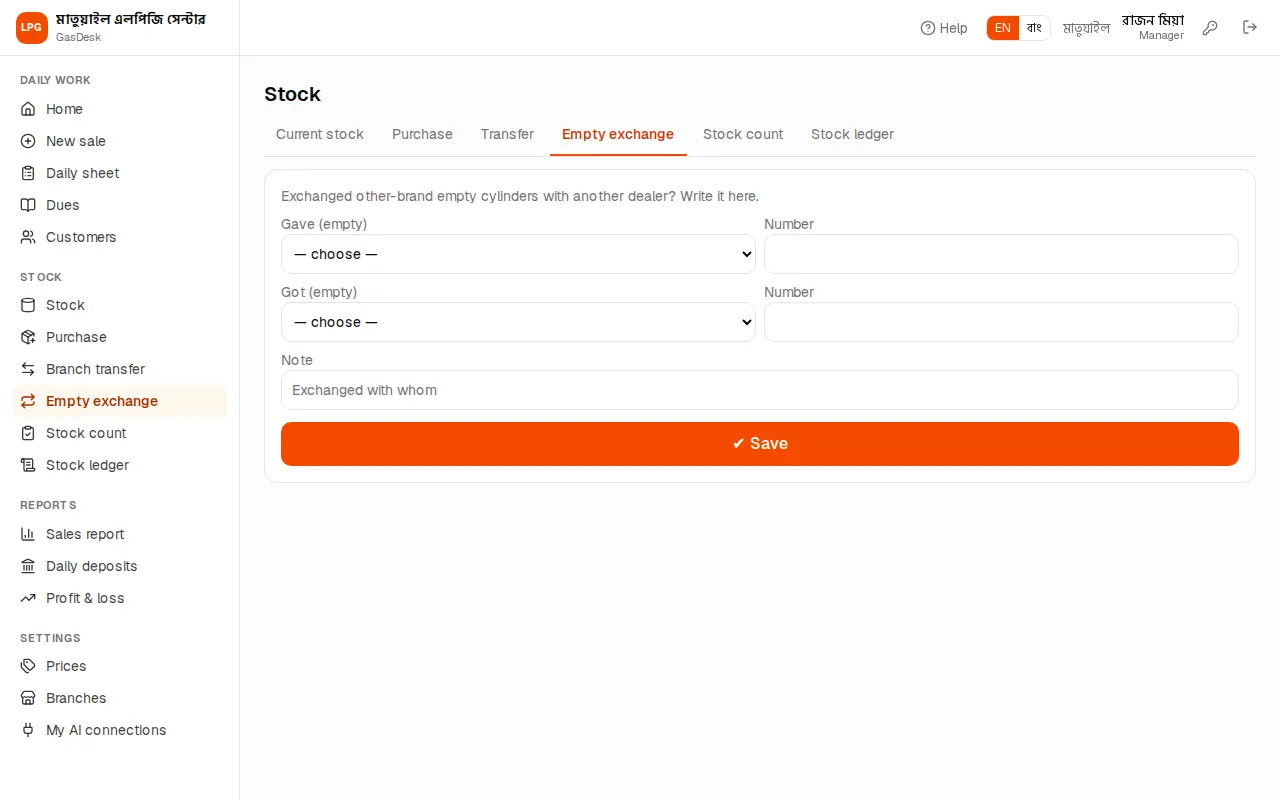Switch to Current stock tab
This screenshot has width=1280, height=800.
point(320,134)
